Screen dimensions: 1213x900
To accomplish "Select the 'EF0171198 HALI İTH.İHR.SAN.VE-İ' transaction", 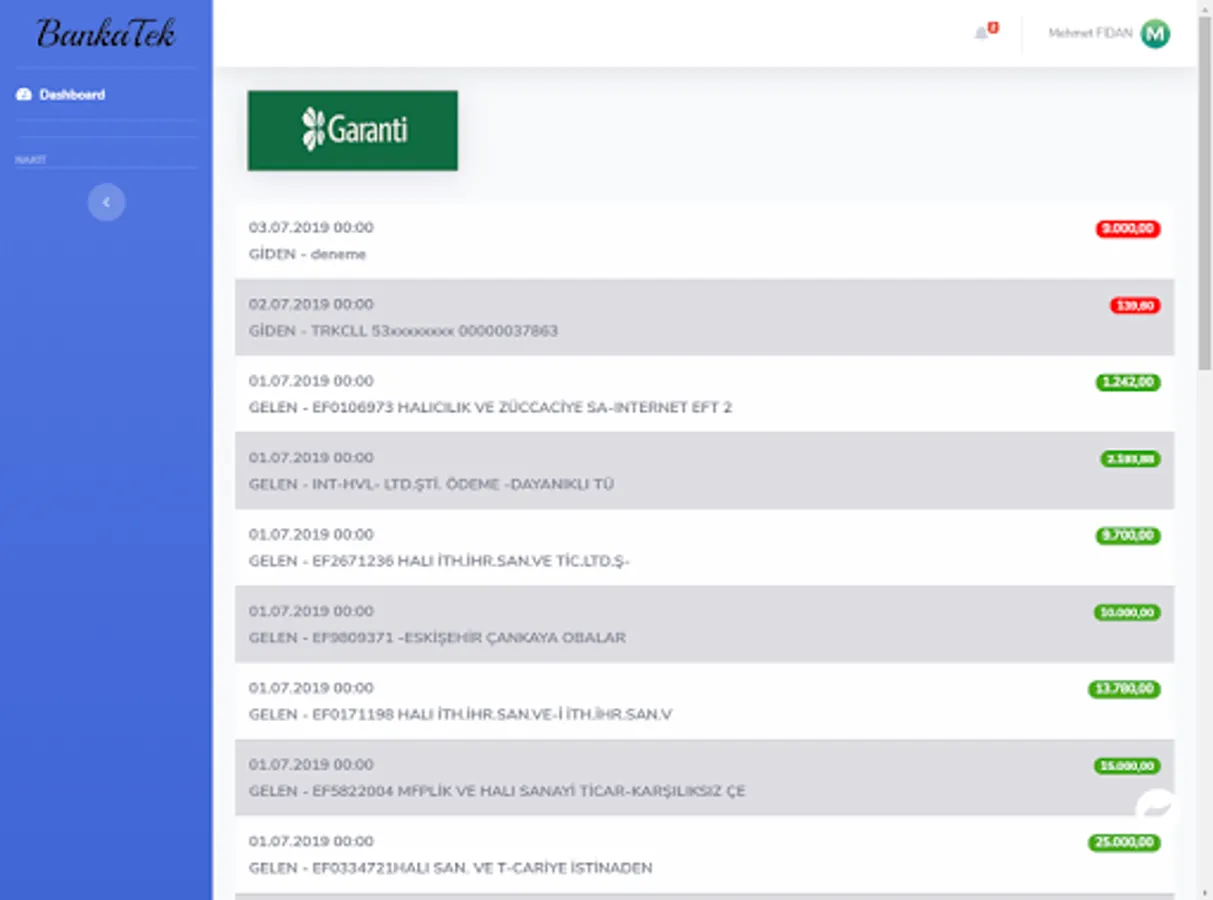I will click(704, 701).
